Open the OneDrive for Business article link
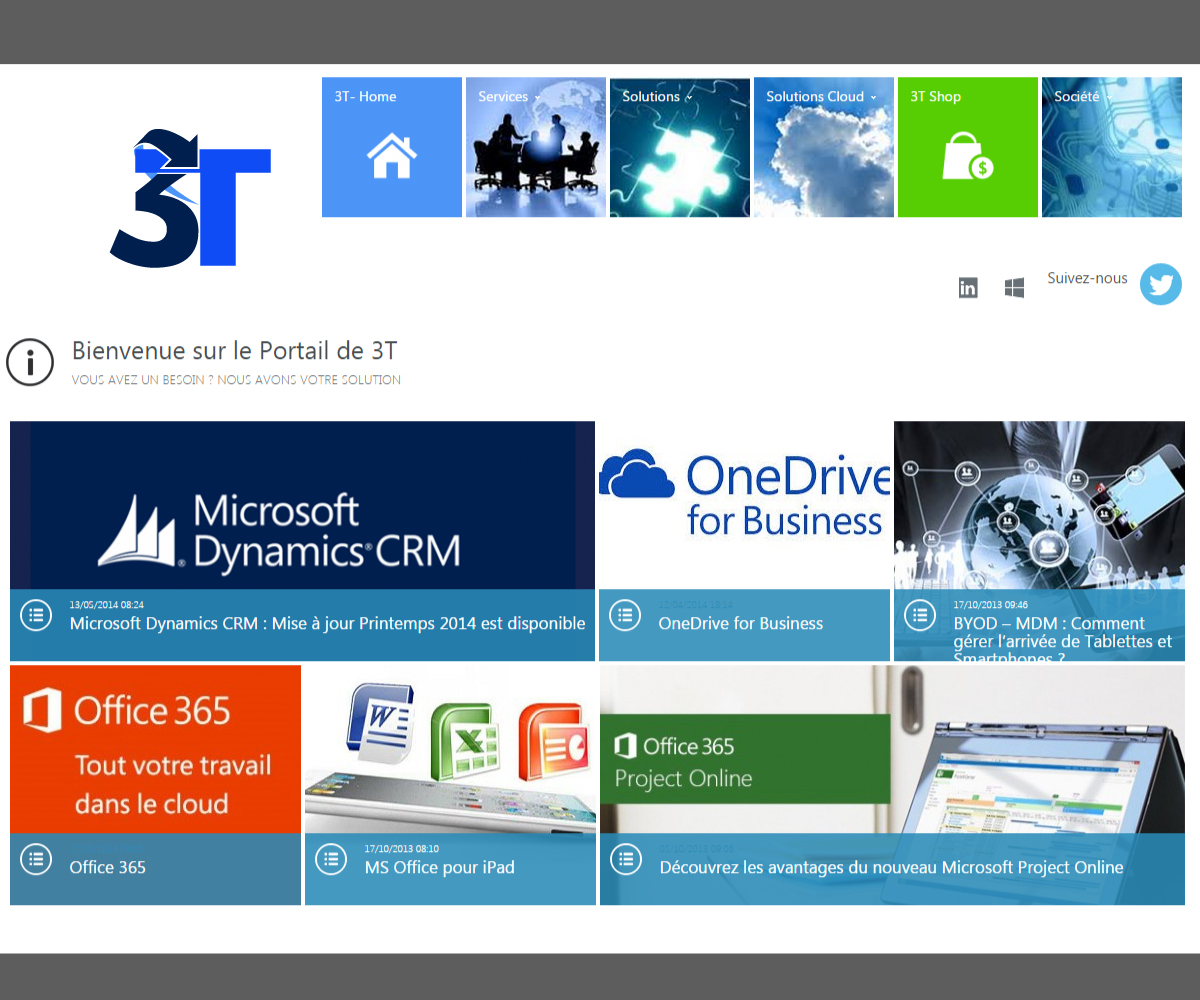 pyautogui.click(x=740, y=623)
